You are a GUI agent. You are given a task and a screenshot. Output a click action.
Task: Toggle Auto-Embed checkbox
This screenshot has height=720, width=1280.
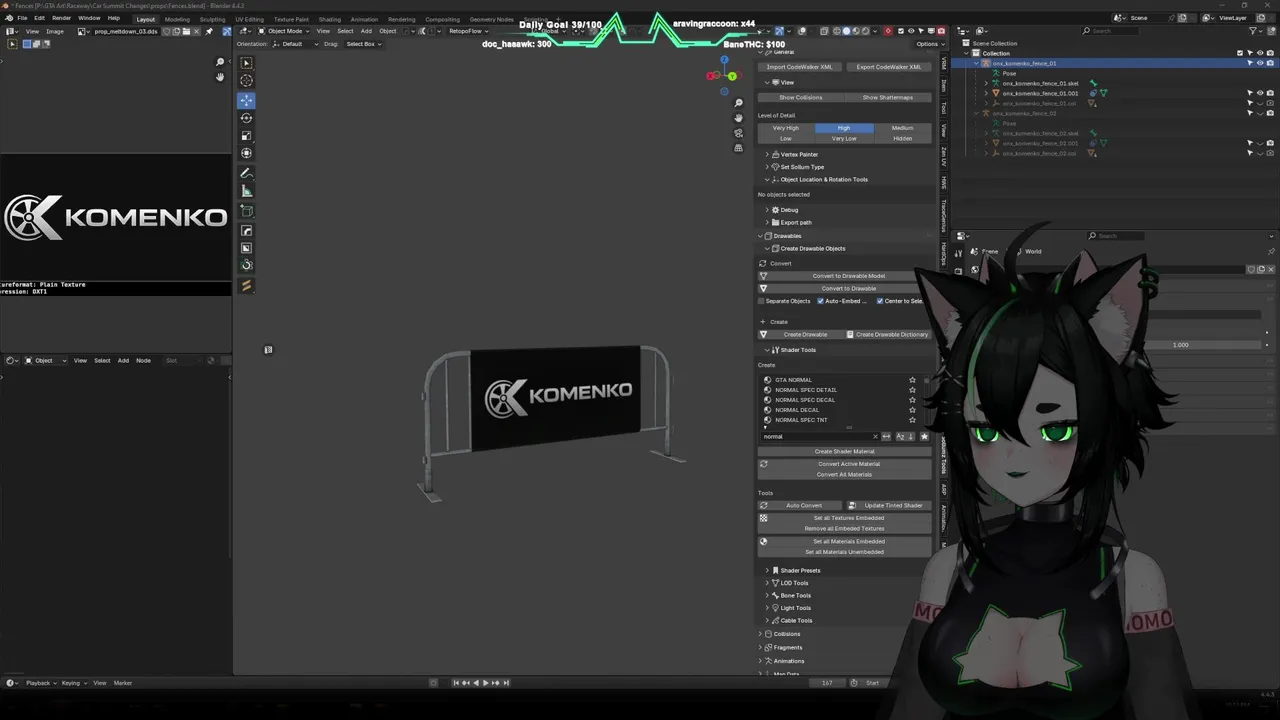tap(821, 301)
